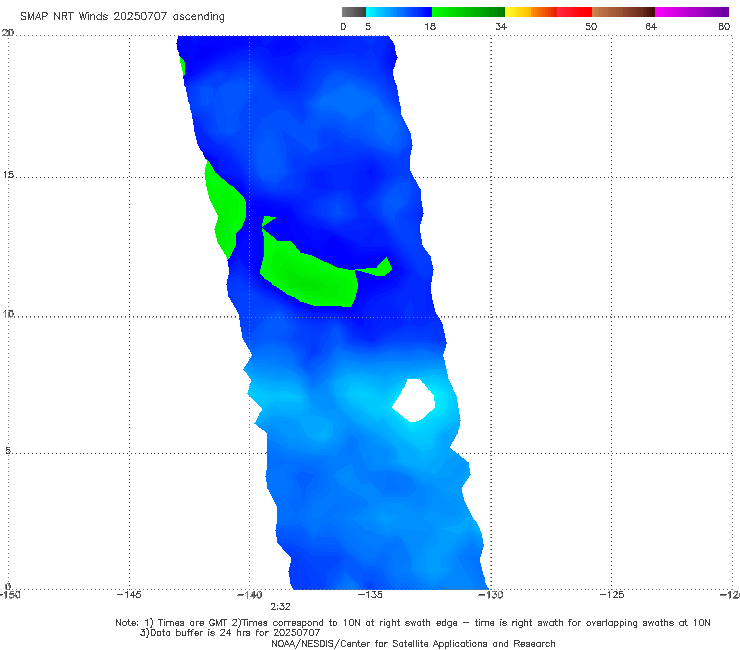
Task: Select the yellow-orange segment of the color bar
Action: pyautogui.click(x=531, y=12)
